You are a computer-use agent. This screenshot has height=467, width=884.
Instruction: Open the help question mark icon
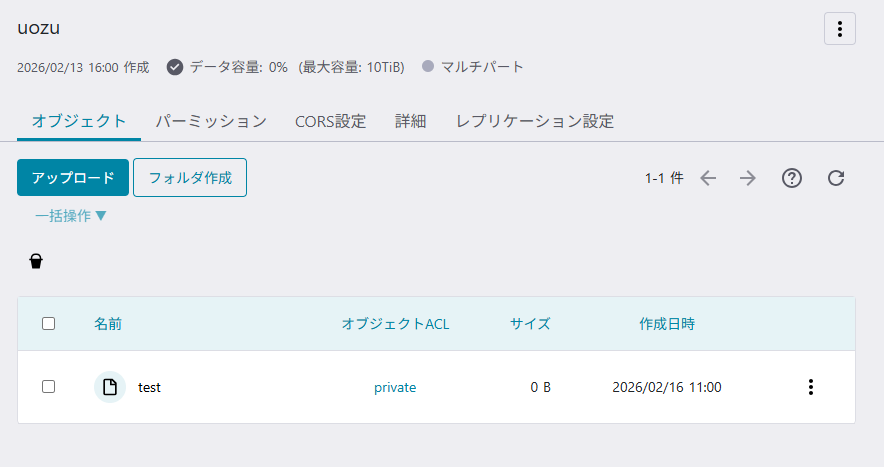[x=792, y=178]
